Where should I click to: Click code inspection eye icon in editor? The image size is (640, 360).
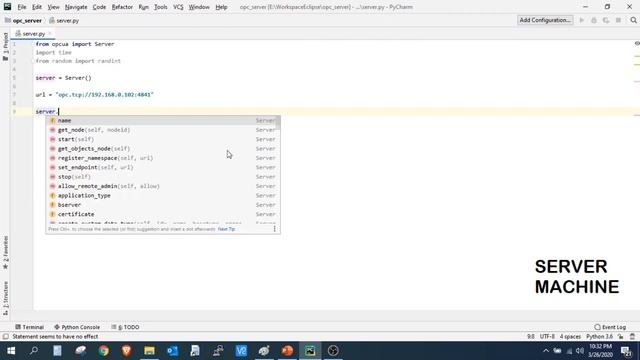point(637,43)
